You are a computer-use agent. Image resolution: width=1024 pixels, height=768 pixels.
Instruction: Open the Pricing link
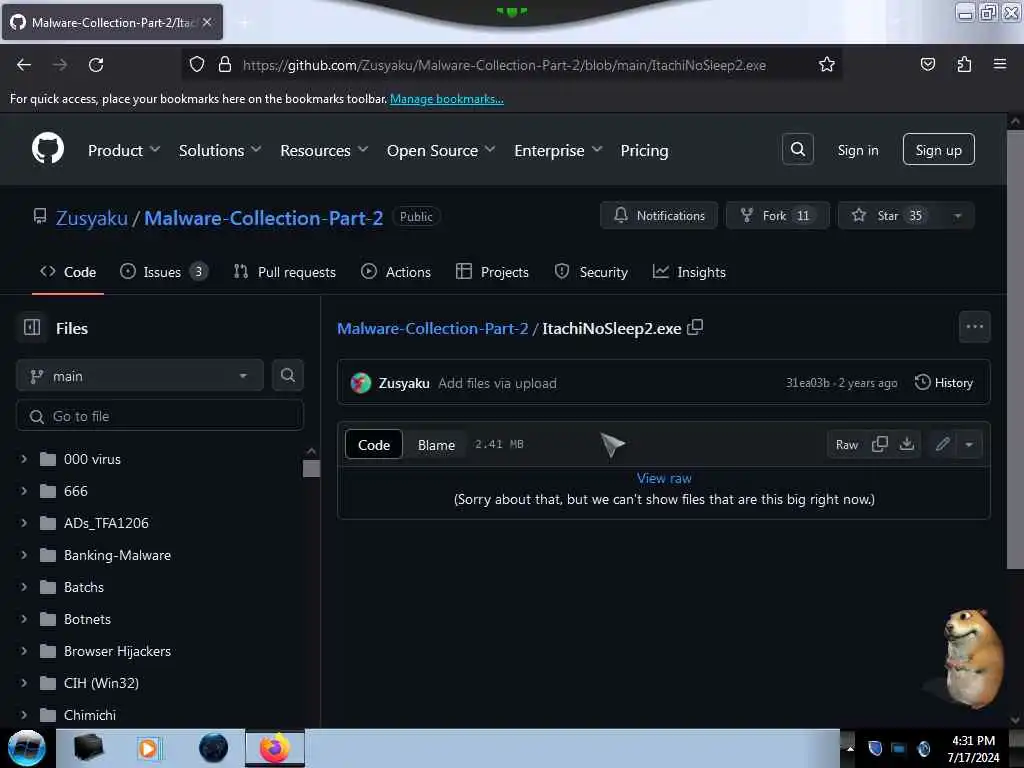click(644, 150)
